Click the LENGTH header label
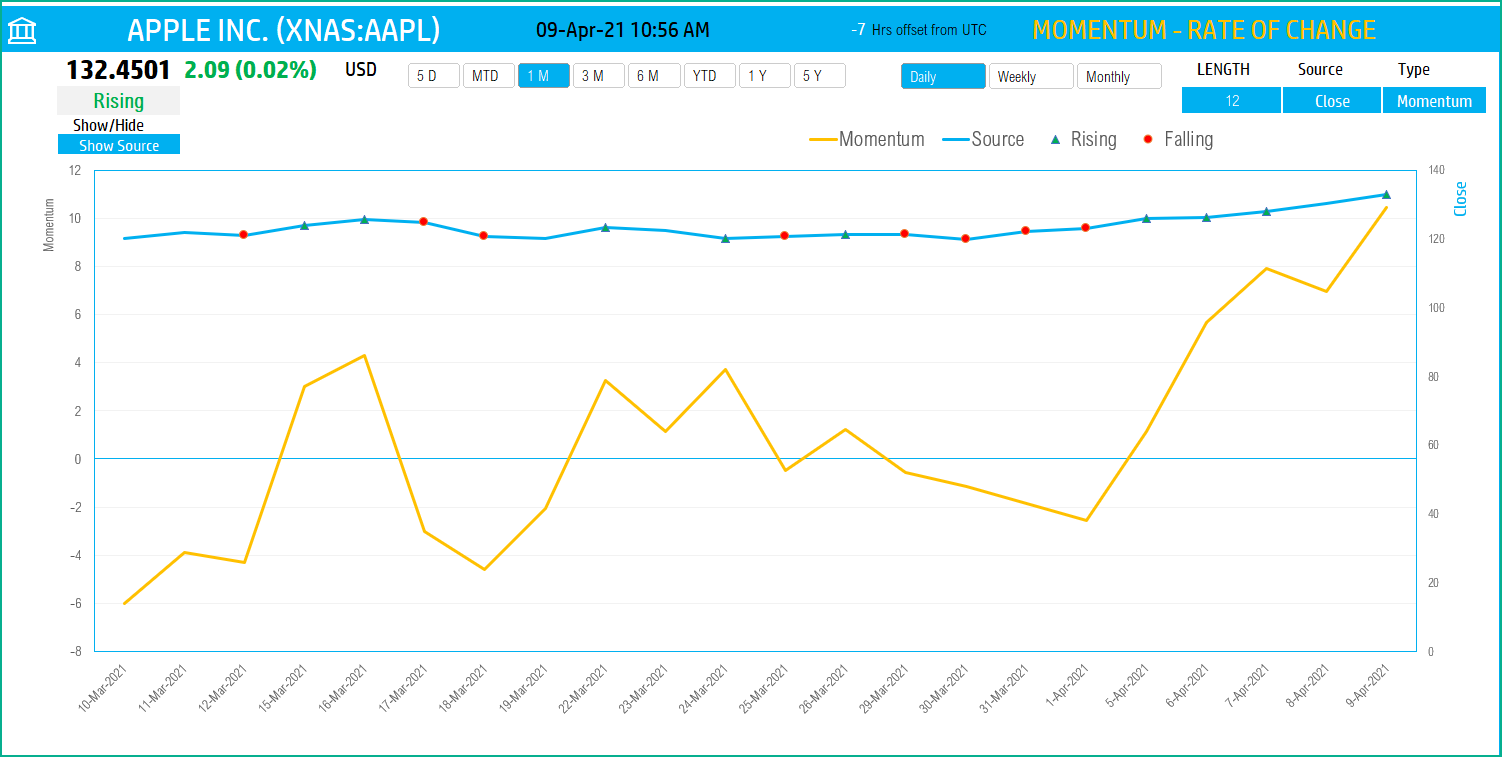The image size is (1502, 757). coord(1223,70)
